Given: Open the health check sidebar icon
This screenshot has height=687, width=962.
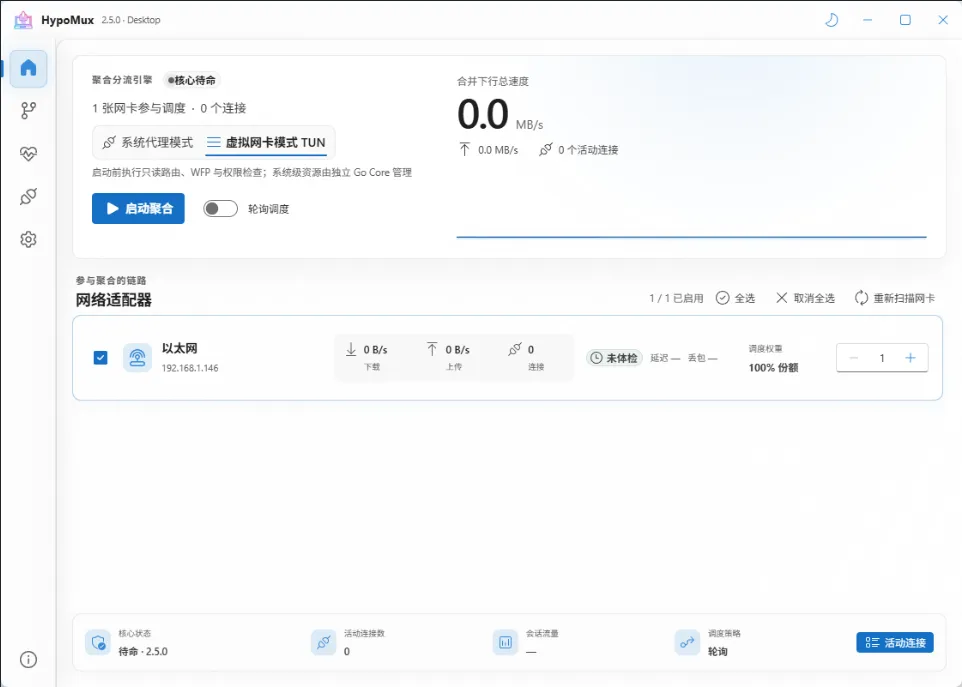Looking at the screenshot, I should (x=28, y=153).
